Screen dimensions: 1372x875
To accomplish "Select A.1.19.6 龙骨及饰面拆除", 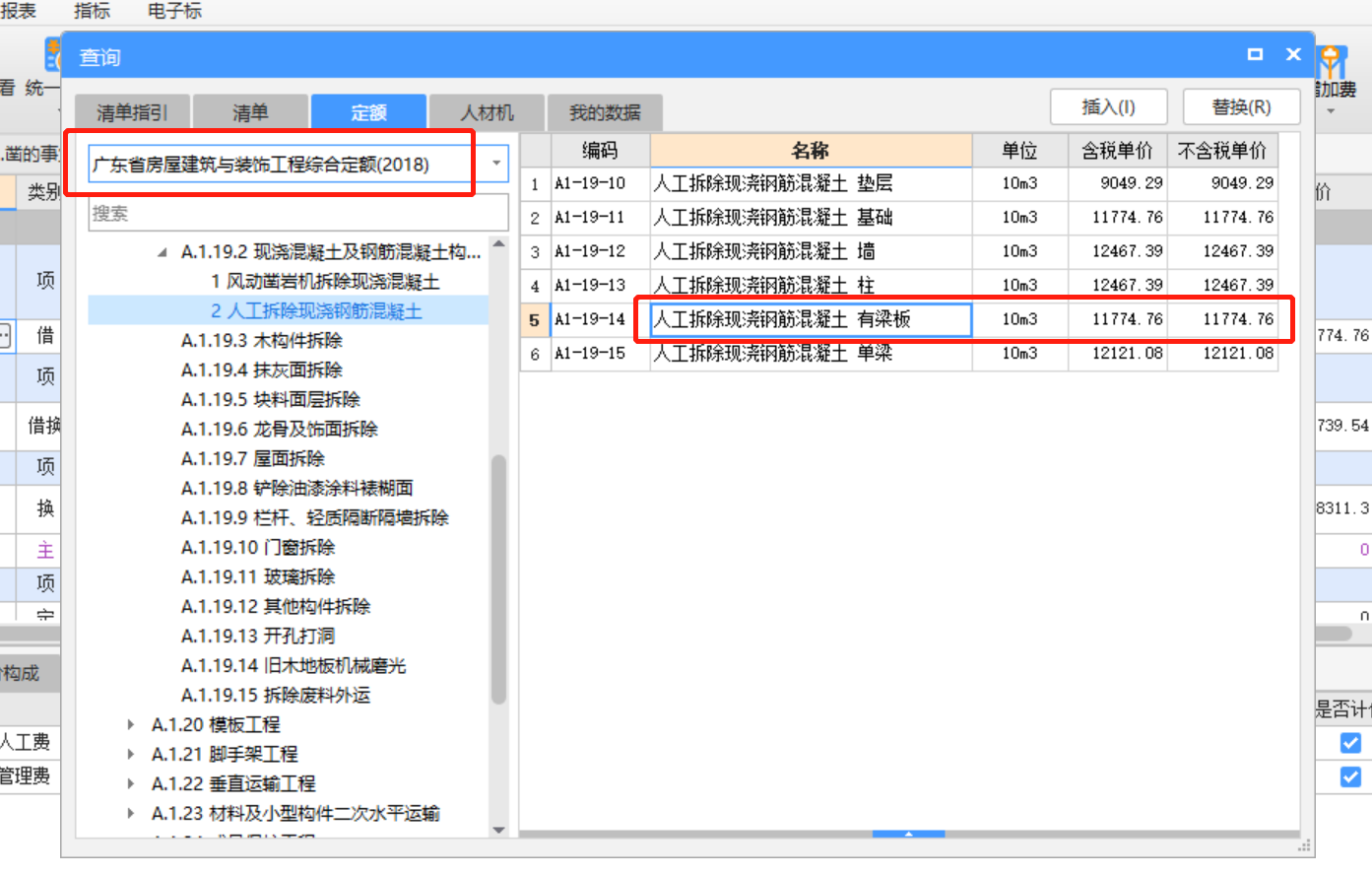I will click(x=280, y=430).
